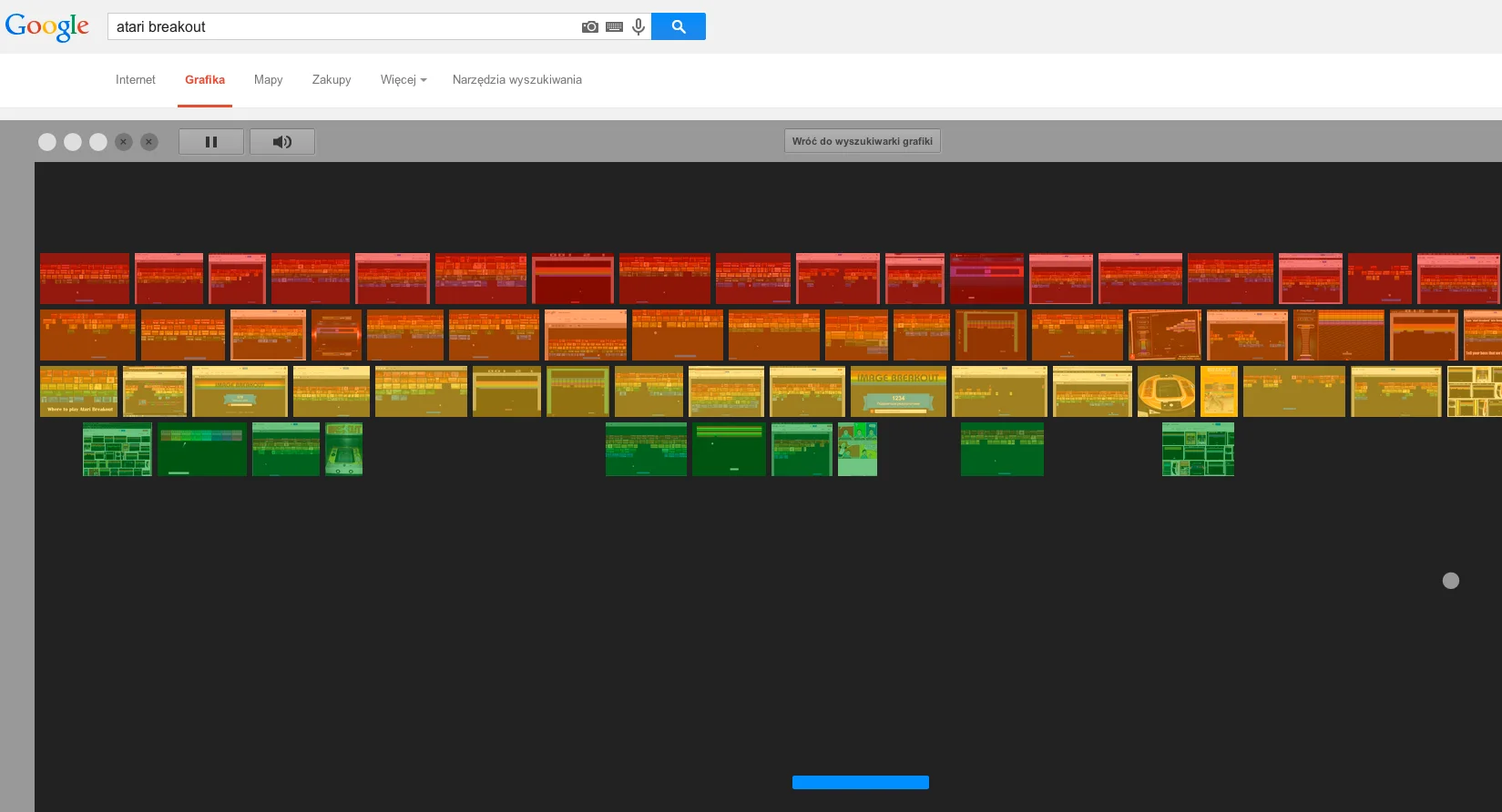The height and width of the screenshot is (812, 1502).
Task: Click the bright yellow Breakout poster brick
Action: coord(1219,391)
